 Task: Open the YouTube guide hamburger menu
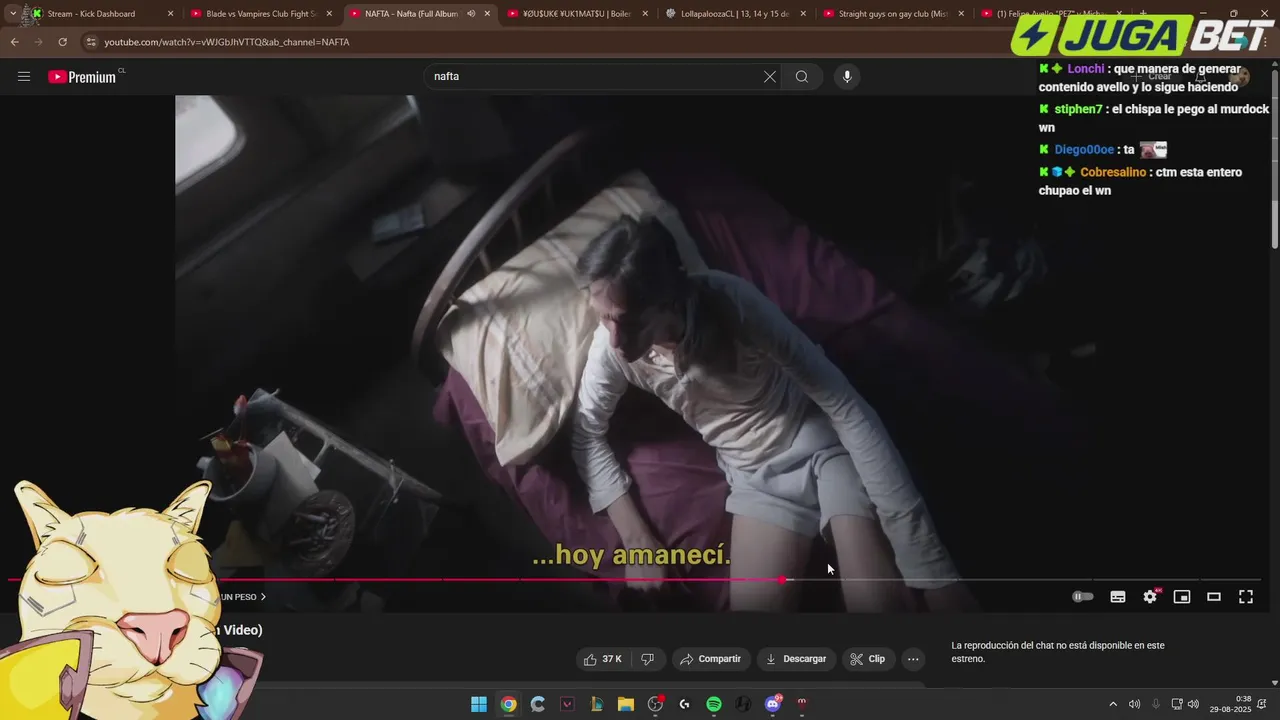[24, 77]
